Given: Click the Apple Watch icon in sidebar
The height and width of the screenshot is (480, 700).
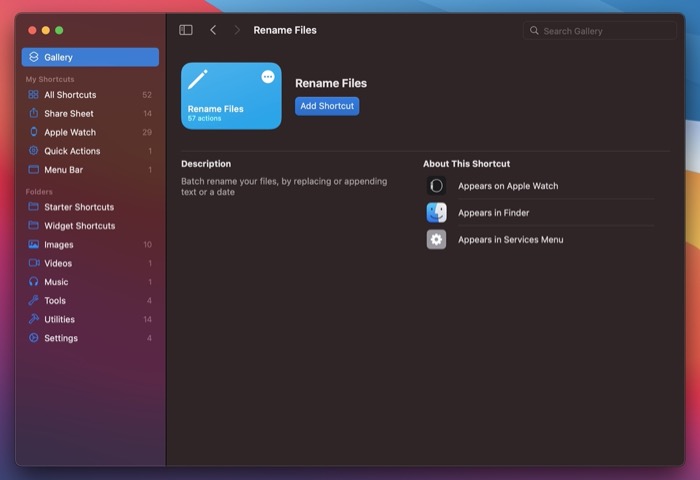Looking at the screenshot, I should click(x=33, y=132).
